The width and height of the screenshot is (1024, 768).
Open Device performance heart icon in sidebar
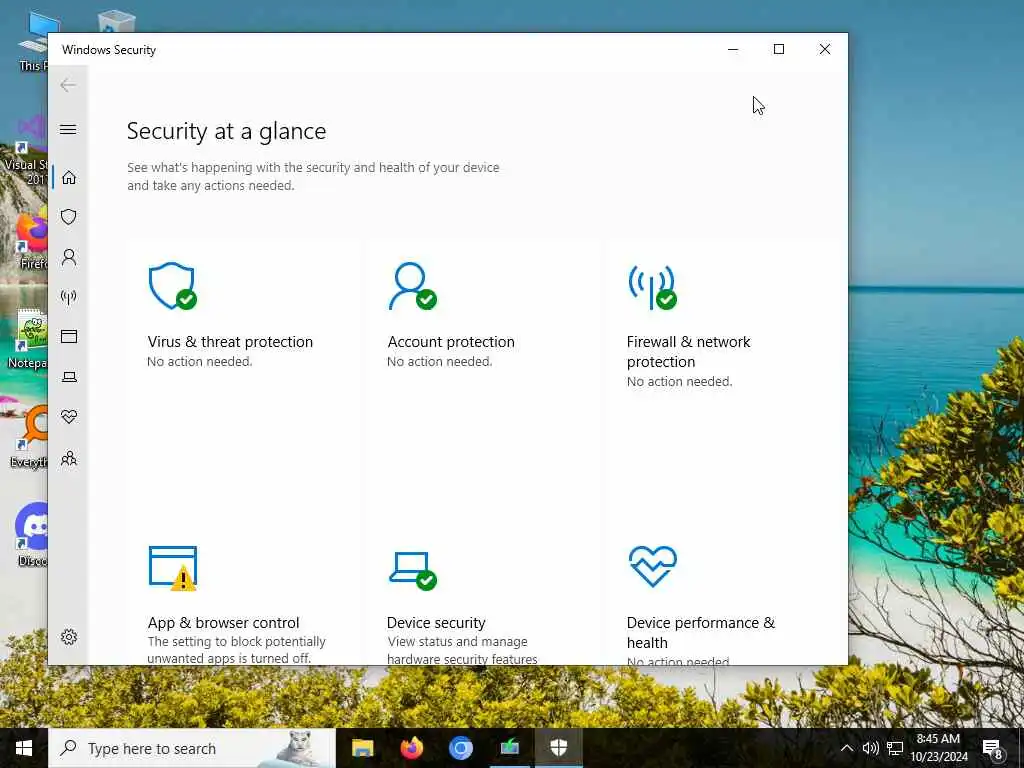pyautogui.click(x=69, y=417)
